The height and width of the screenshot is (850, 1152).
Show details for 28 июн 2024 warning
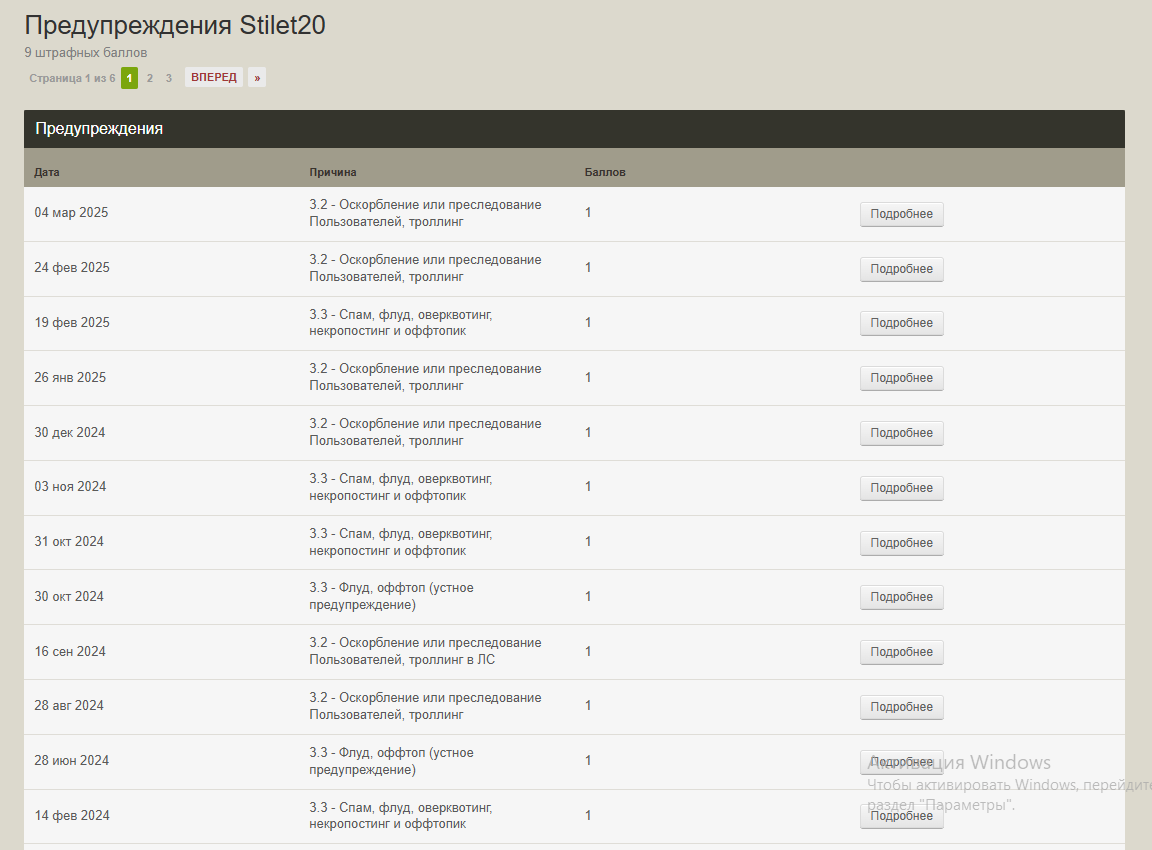pos(901,762)
